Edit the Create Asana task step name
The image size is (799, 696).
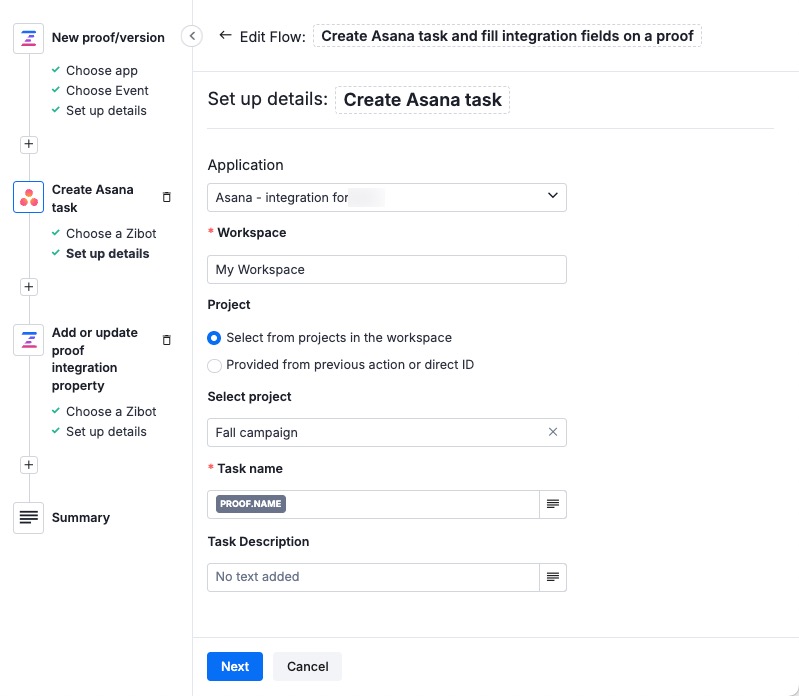pos(422,100)
